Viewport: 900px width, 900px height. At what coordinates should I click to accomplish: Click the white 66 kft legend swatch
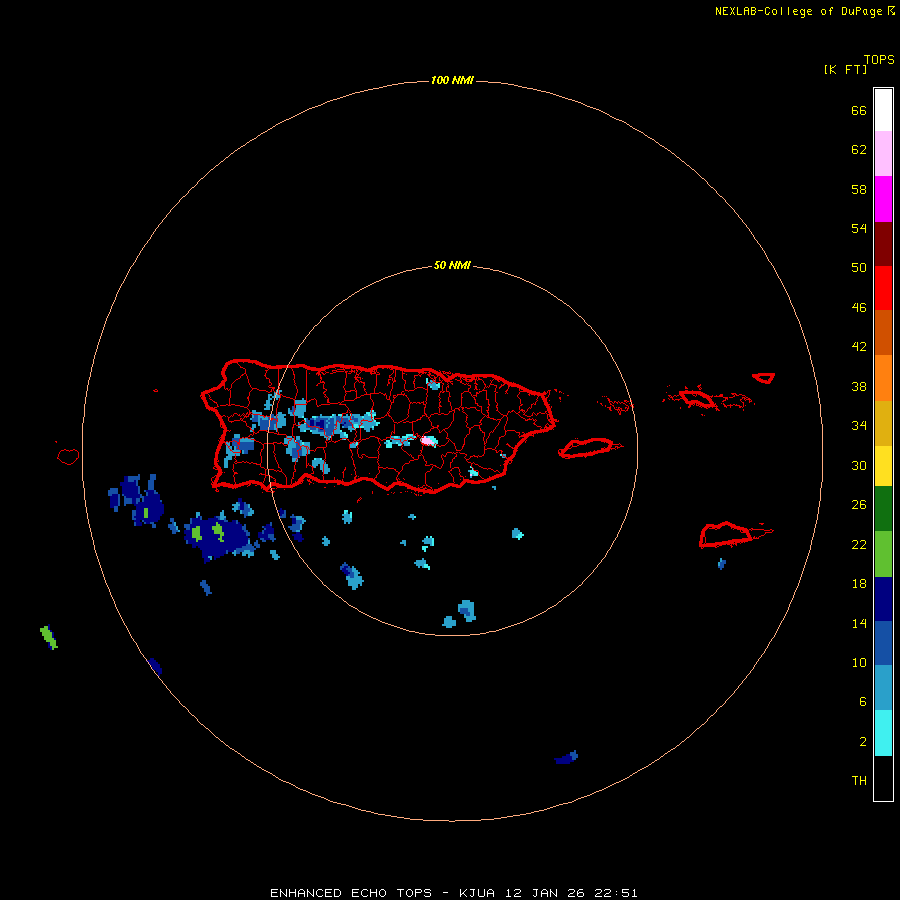pos(883,110)
